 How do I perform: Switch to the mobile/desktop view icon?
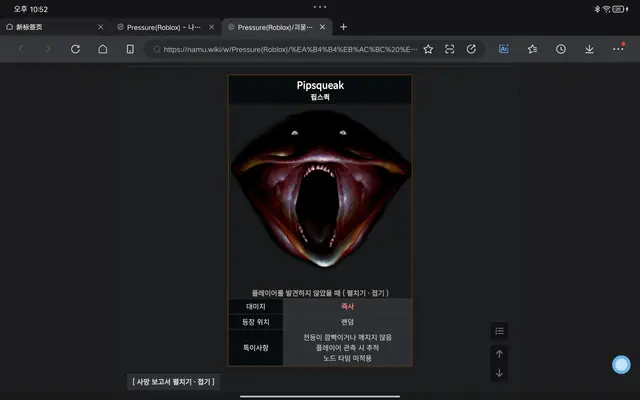(130, 49)
